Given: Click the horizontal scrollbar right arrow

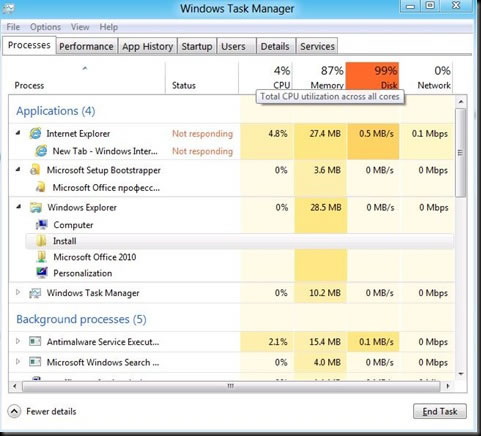Looking at the screenshot, I should pos(448,386).
